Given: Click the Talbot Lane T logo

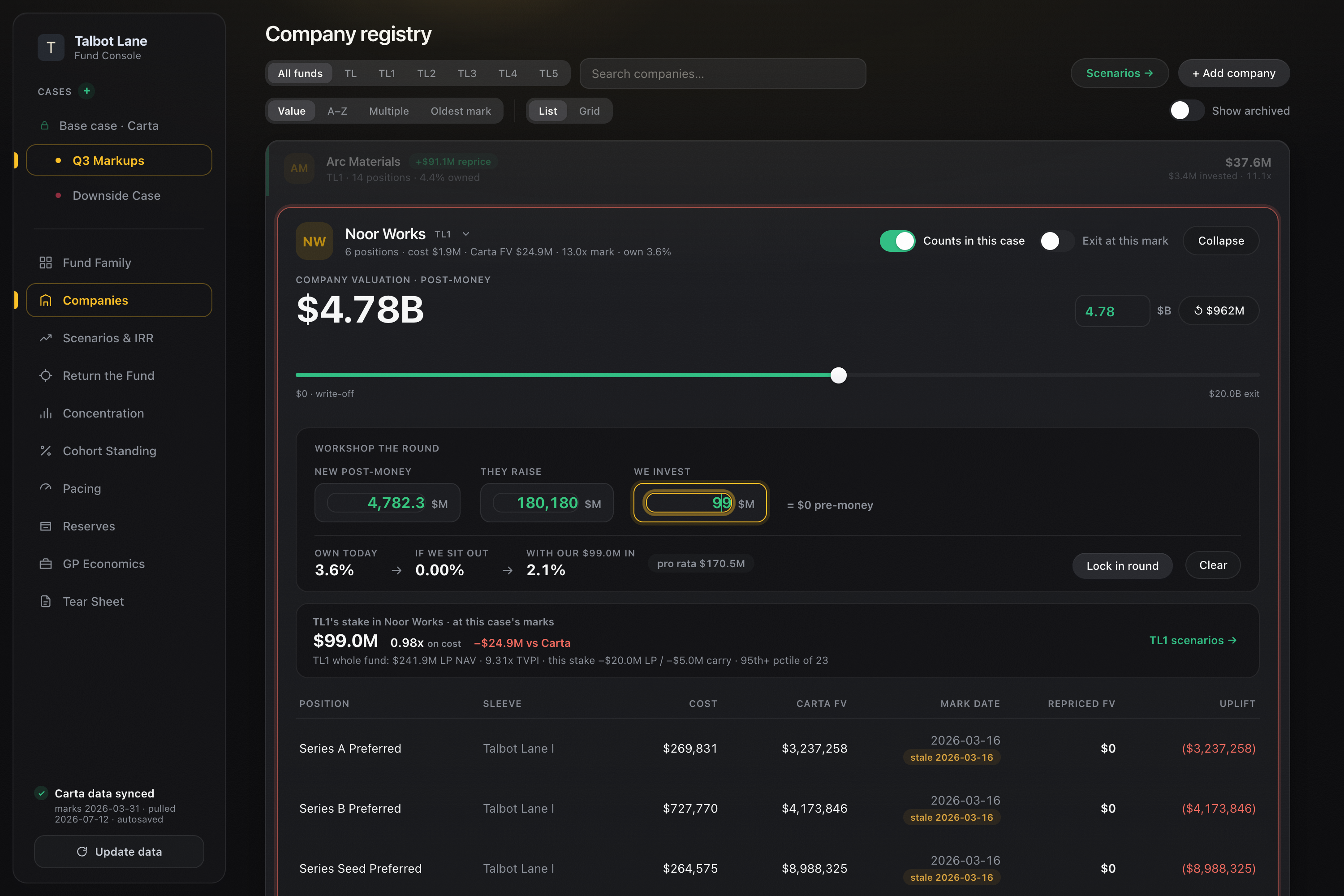Looking at the screenshot, I should [x=51, y=47].
